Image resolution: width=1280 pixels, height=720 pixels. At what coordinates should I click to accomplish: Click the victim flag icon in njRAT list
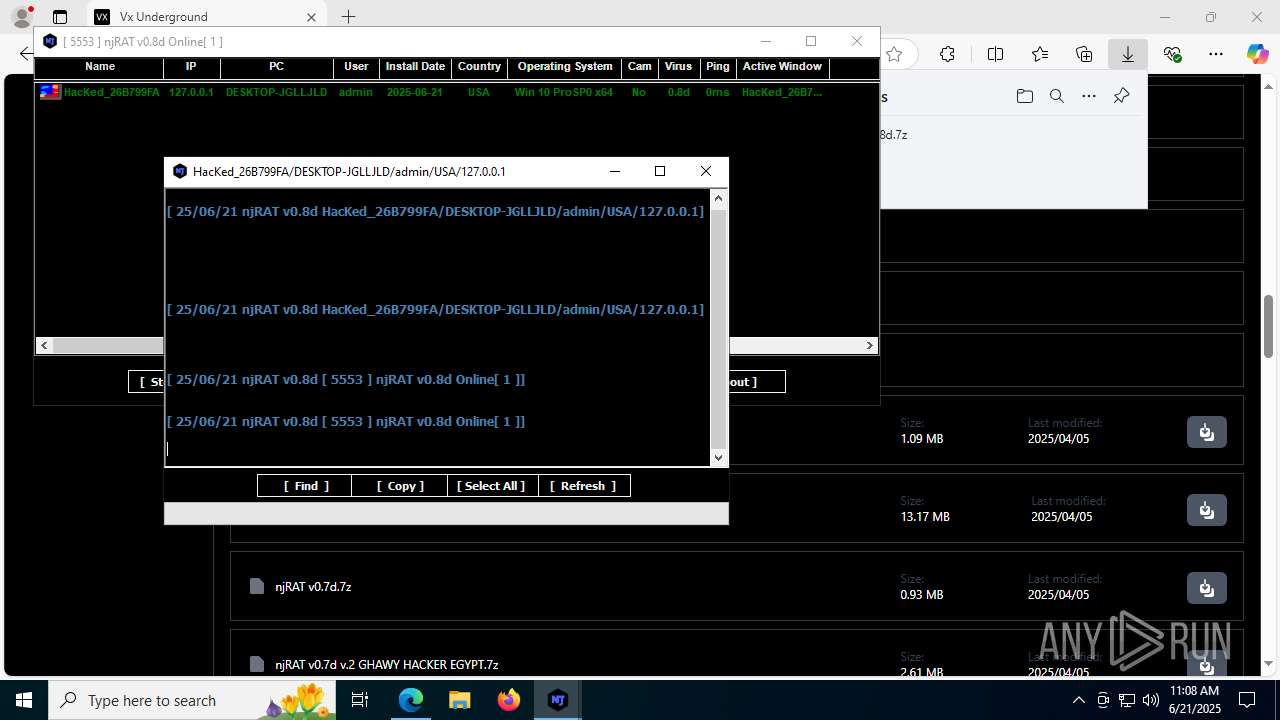pos(50,92)
